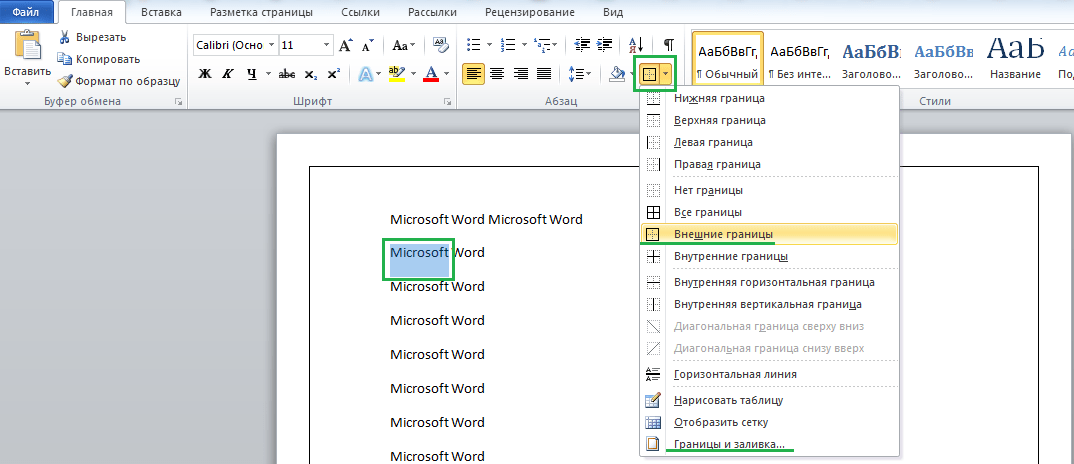Click the Paste (Вставить) clipboard icon
Image resolution: width=1074 pixels, height=464 pixels.
[27, 47]
